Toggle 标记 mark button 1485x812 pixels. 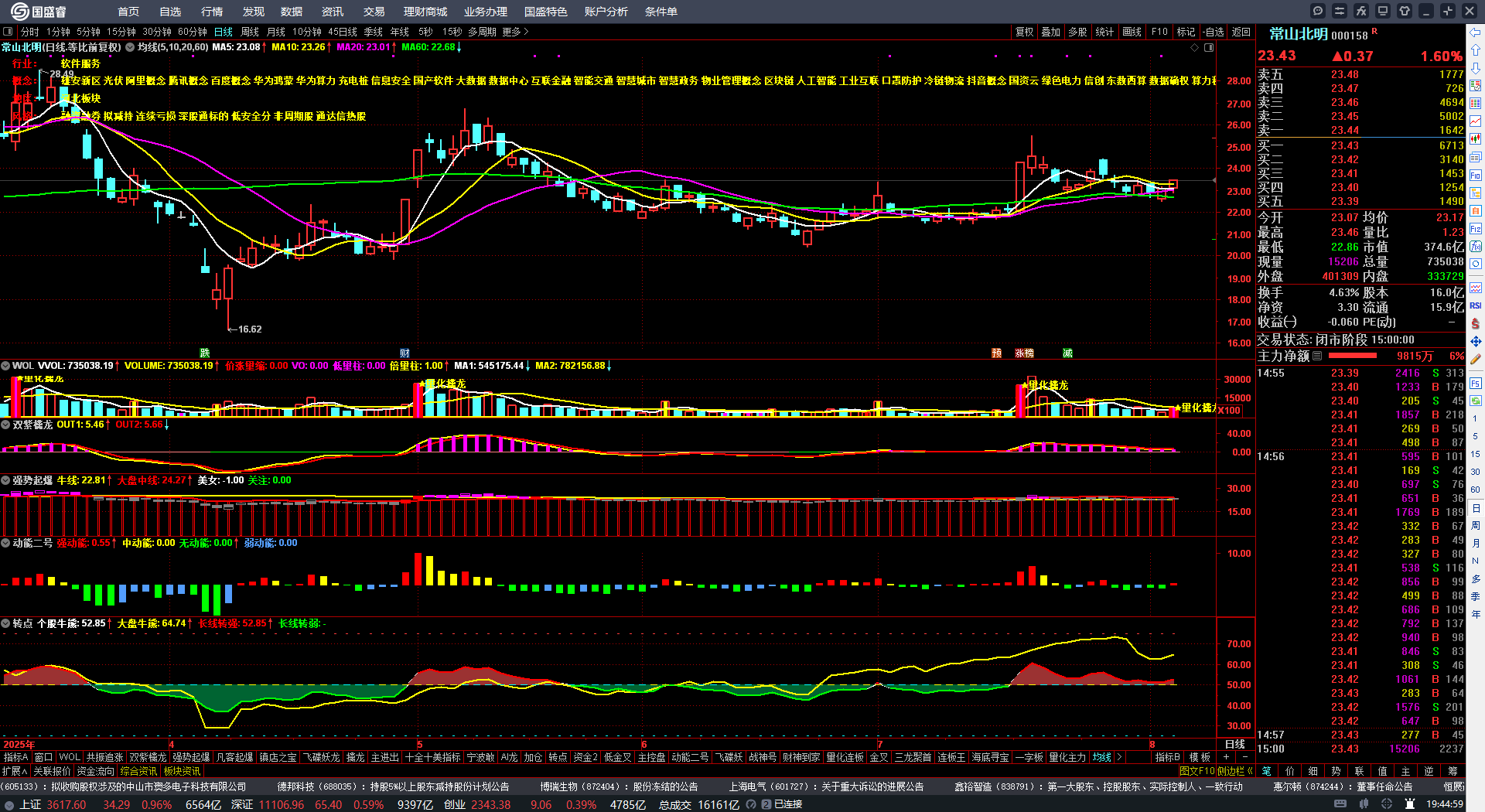[1186, 32]
